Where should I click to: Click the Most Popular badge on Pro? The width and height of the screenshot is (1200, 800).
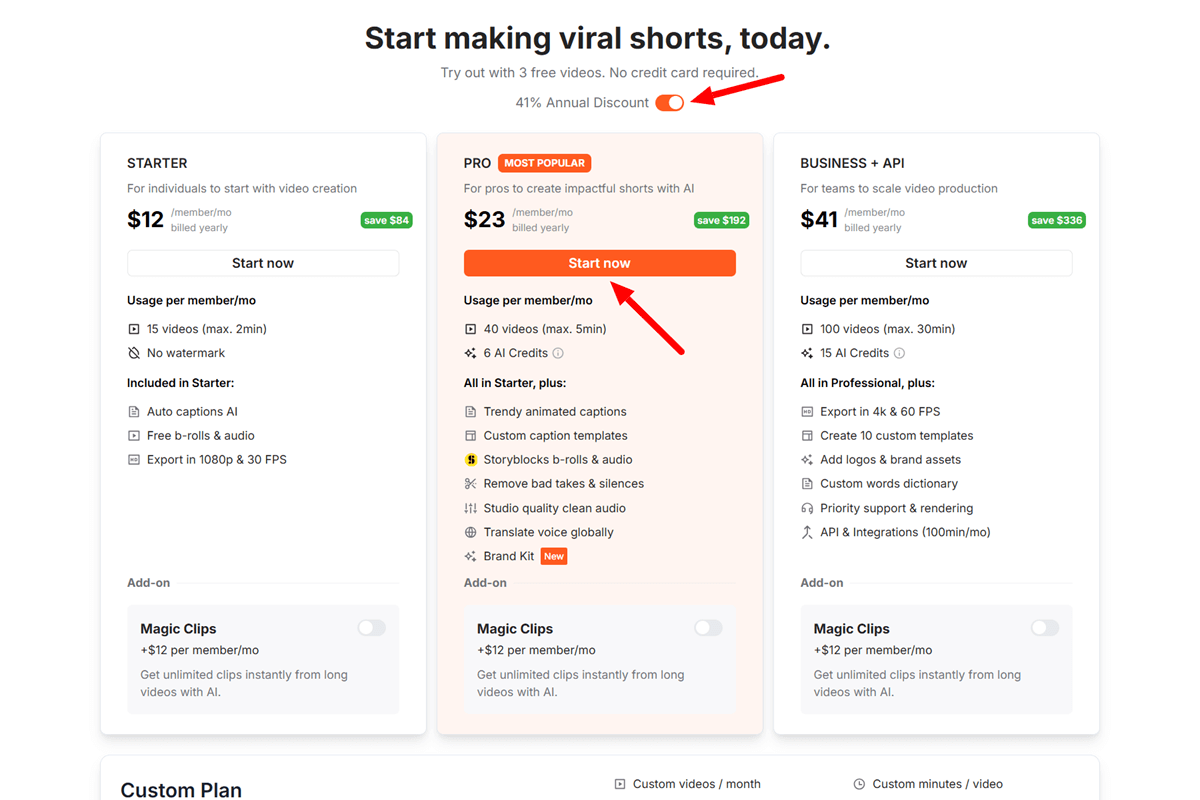pos(545,163)
